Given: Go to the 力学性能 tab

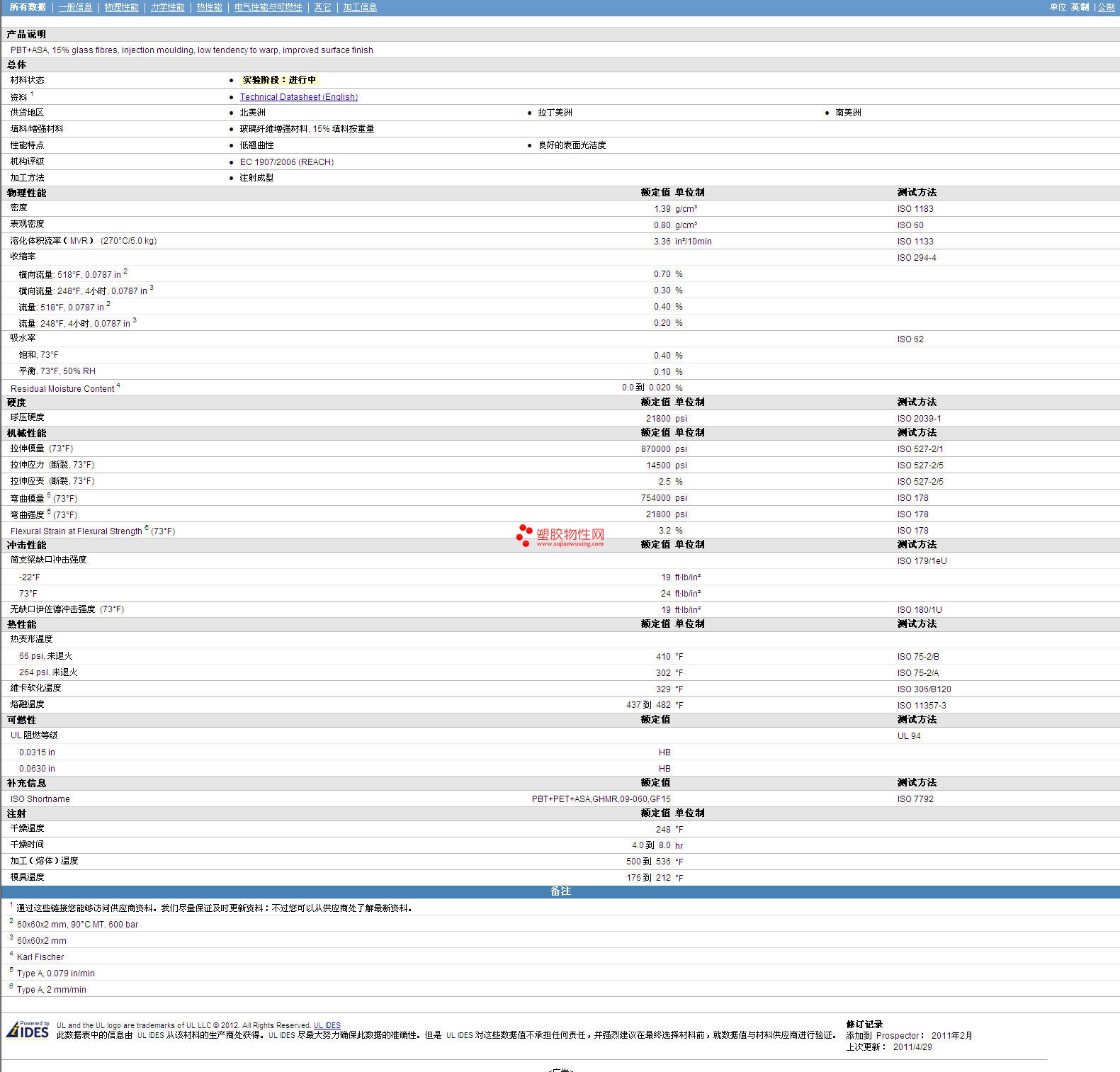Looking at the screenshot, I should (167, 7).
